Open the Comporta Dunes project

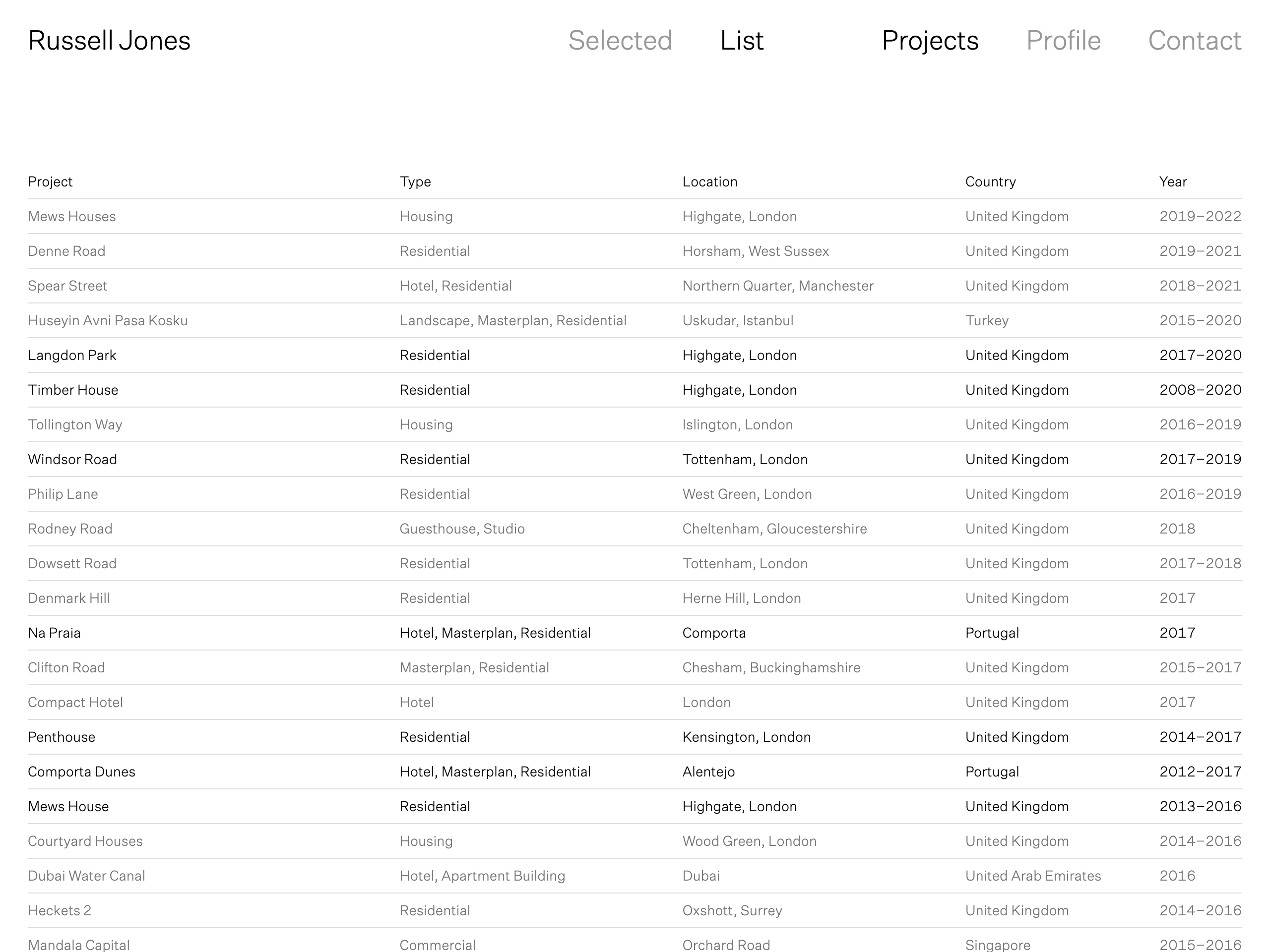635,772
